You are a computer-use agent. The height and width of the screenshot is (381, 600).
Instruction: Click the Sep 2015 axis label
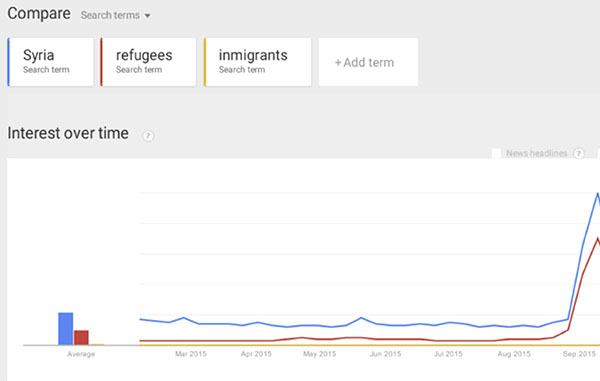(x=579, y=354)
